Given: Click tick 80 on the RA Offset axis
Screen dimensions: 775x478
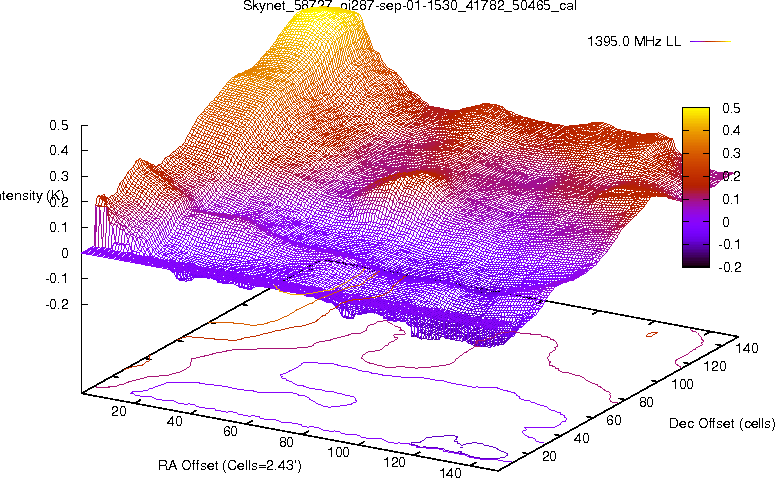Looking at the screenshot, I should tap(286, 441).
